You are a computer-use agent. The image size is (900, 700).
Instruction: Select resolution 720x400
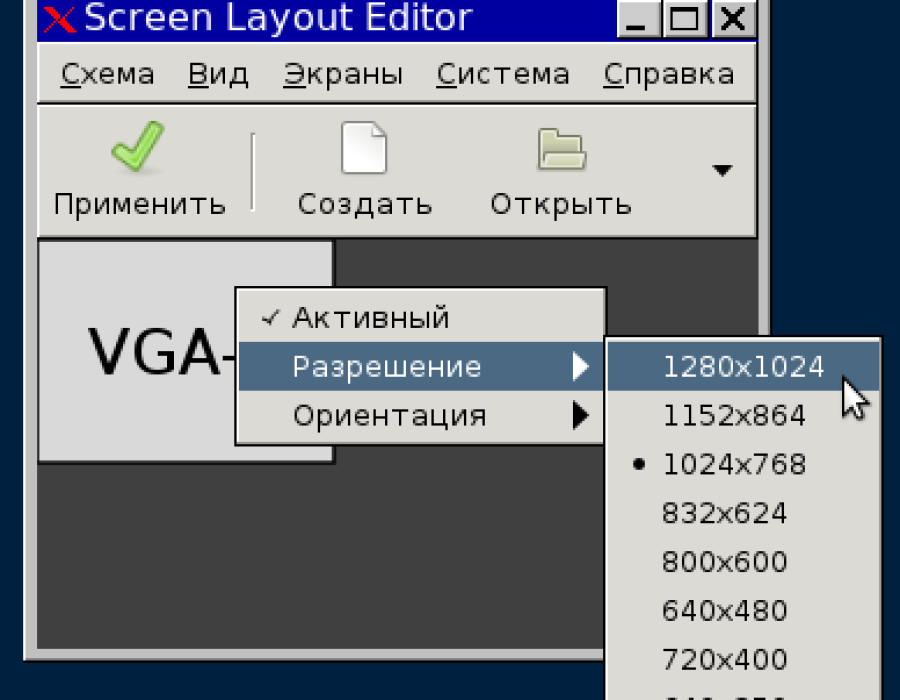(743, 659)
